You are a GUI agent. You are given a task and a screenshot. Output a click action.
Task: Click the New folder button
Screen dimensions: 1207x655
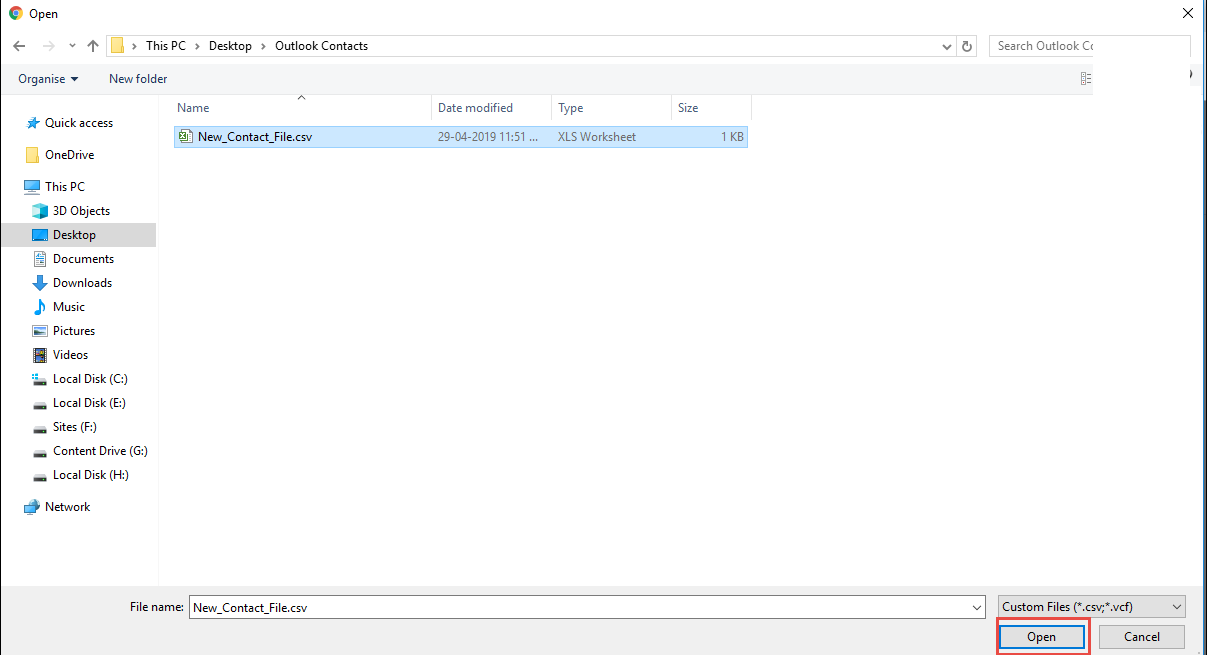tap(138, 79)
